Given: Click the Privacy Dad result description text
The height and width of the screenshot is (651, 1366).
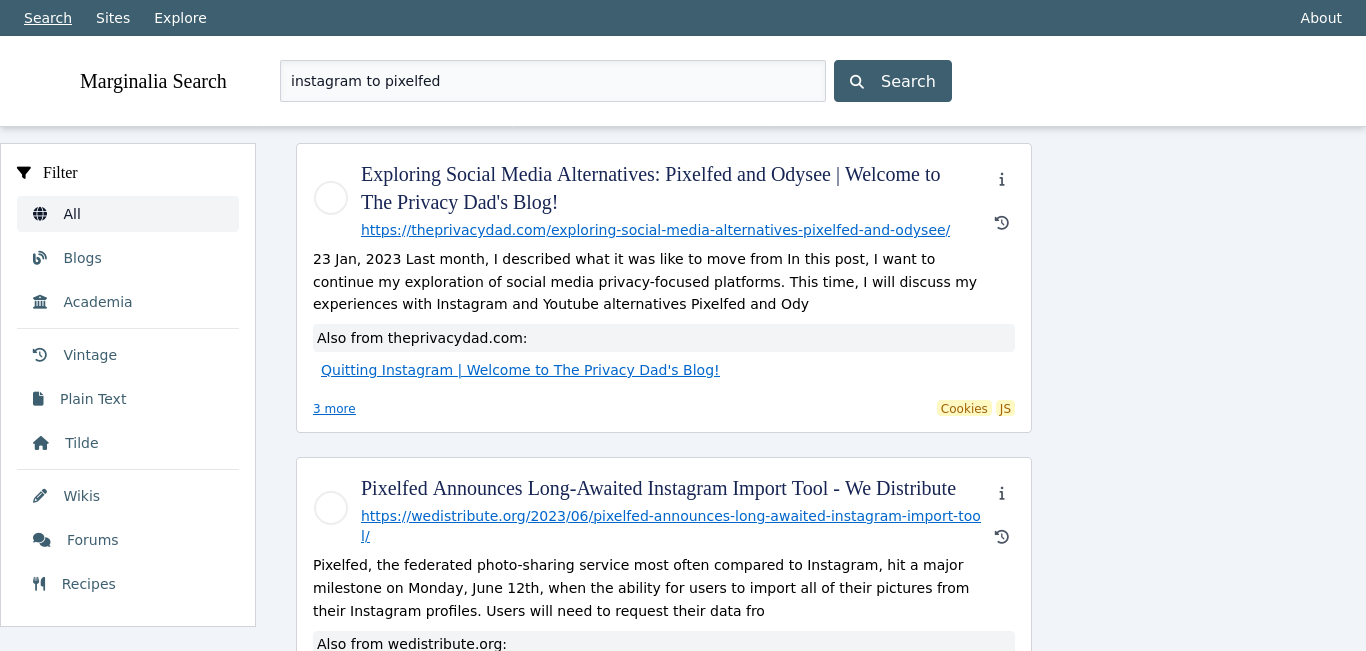Looking at the screenshot, I should [x=645, y=281].
